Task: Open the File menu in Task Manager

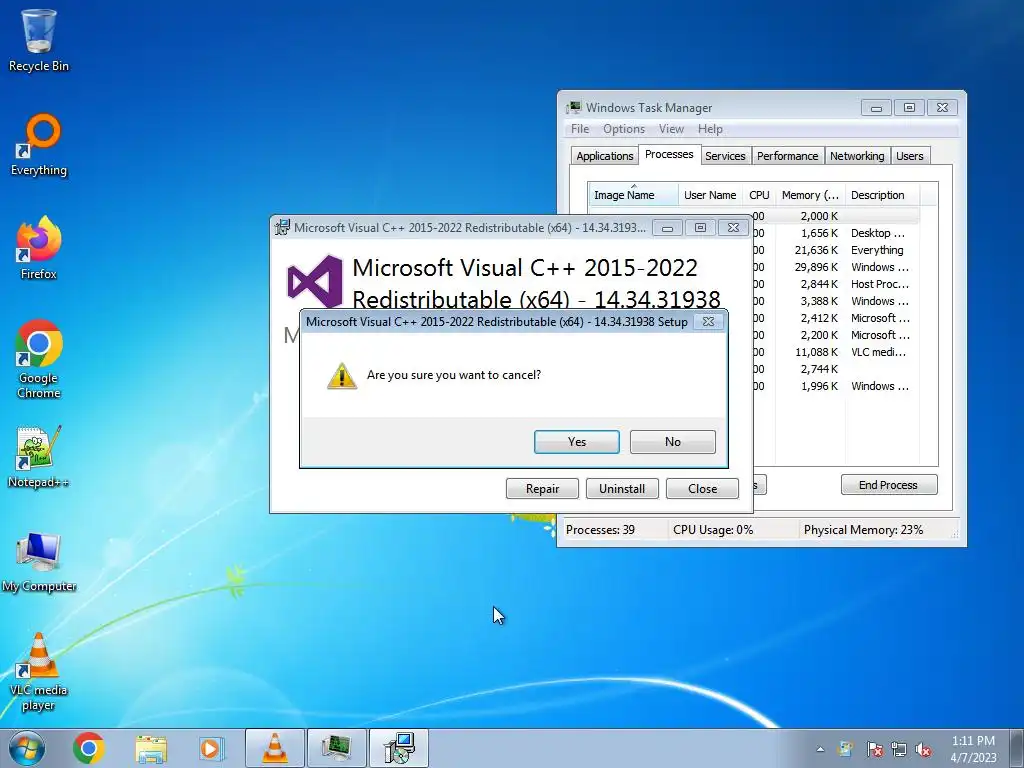Action: pyautogui.click(x=580, y=129)
